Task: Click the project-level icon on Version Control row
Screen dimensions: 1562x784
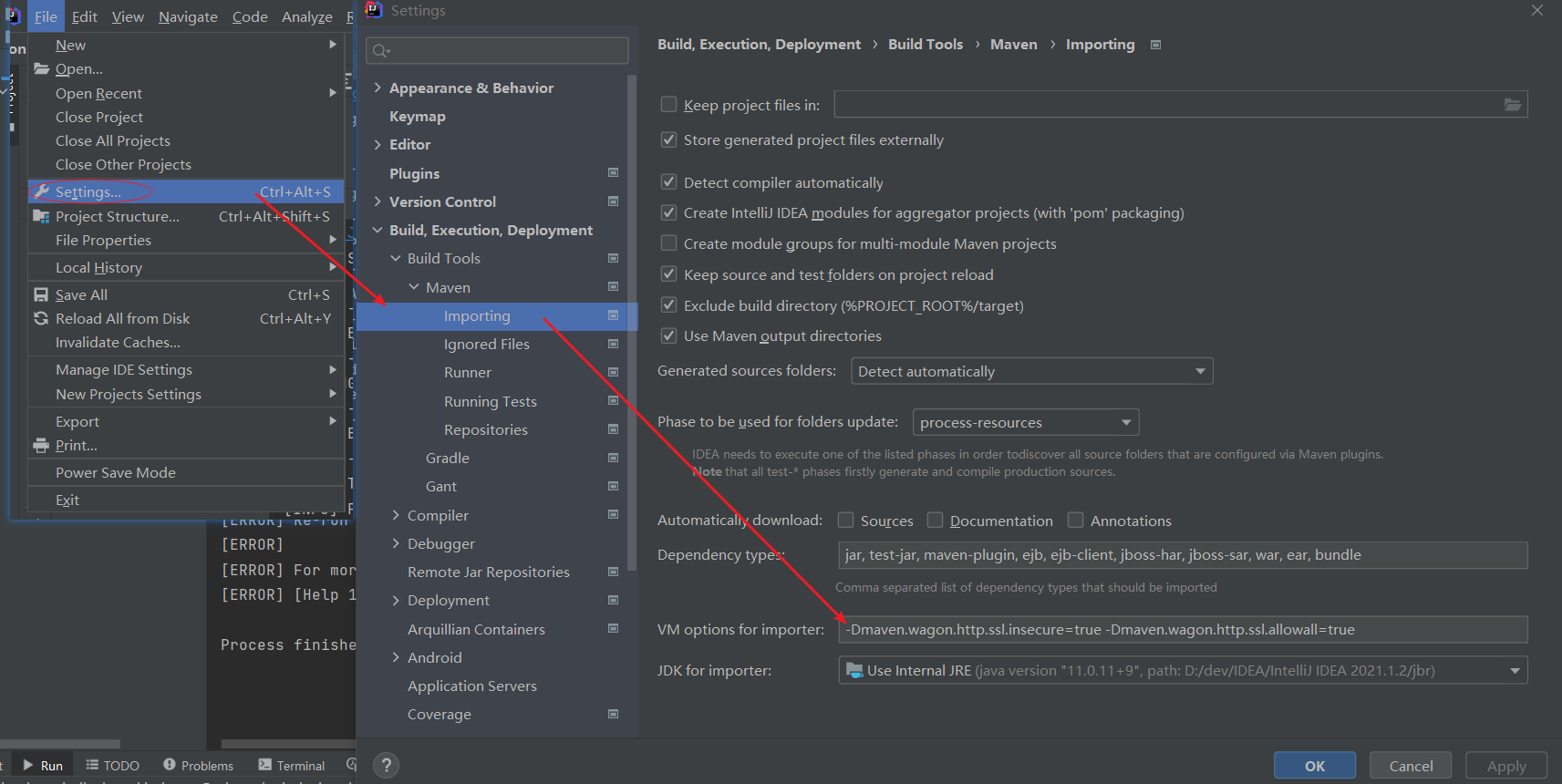Action: [613, 201]
